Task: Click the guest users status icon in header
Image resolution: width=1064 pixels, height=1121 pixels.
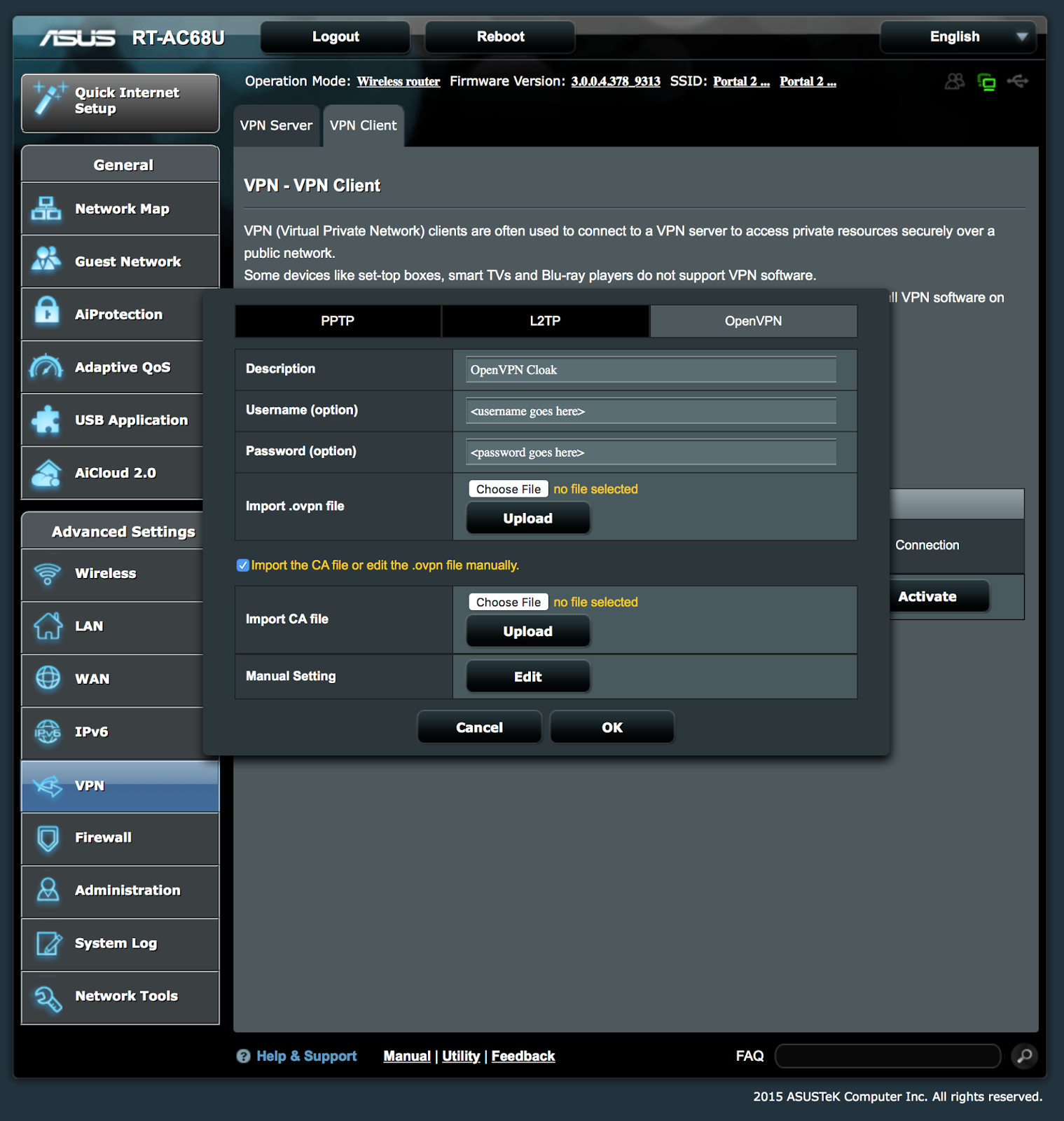Action: 955,81
